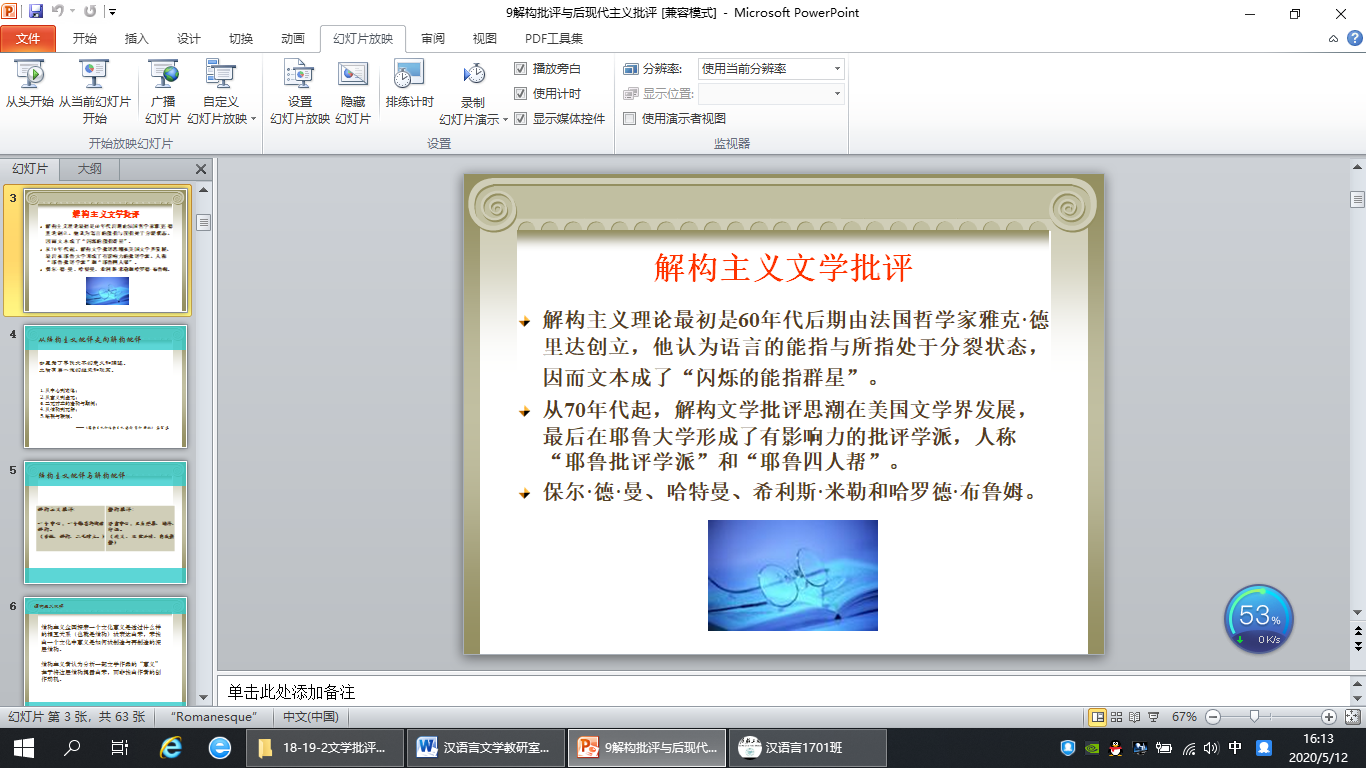Toggle the Play Narrations (播放旁白) checkbox
1366x768 pixels.
coord(520,69)
